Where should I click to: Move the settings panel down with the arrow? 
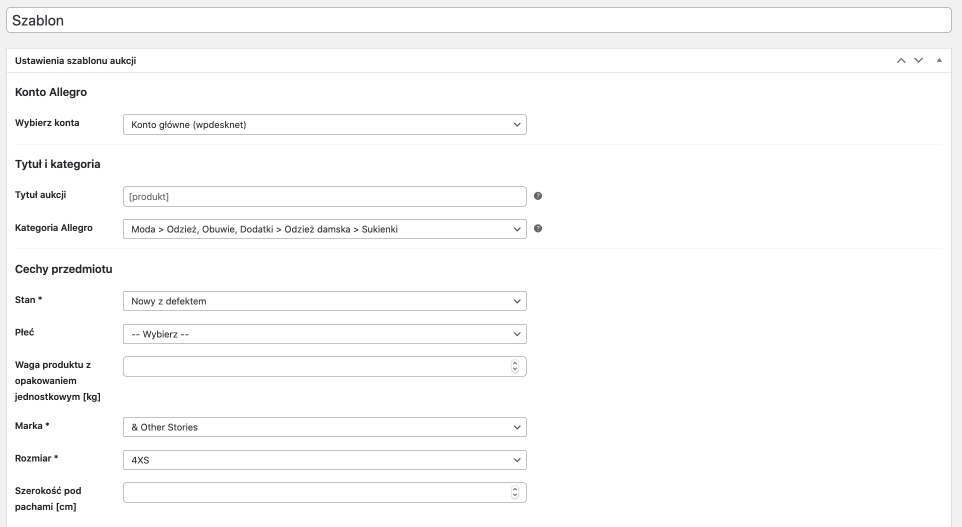tap(918, 60)
